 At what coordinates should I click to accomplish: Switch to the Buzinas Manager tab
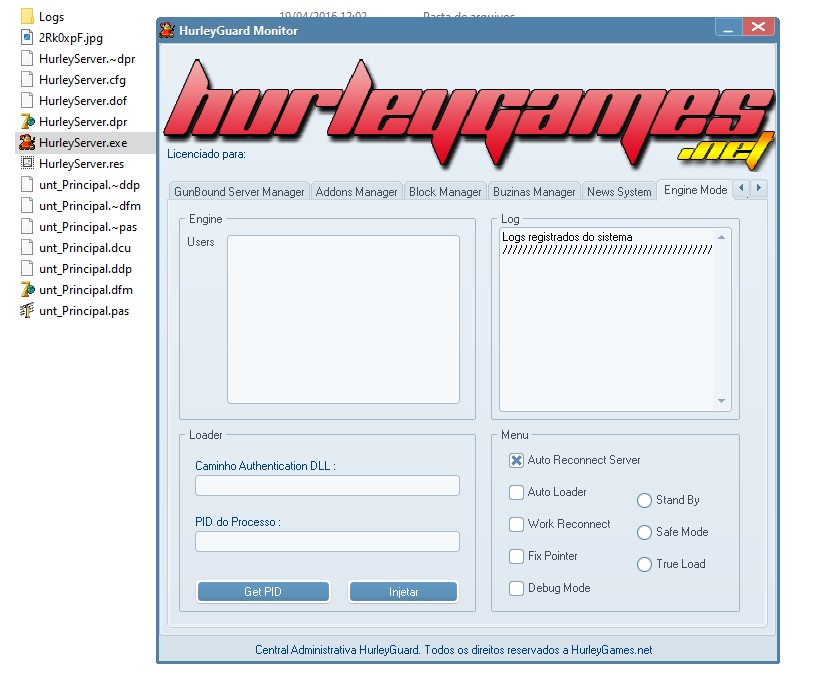click(534, 191)
